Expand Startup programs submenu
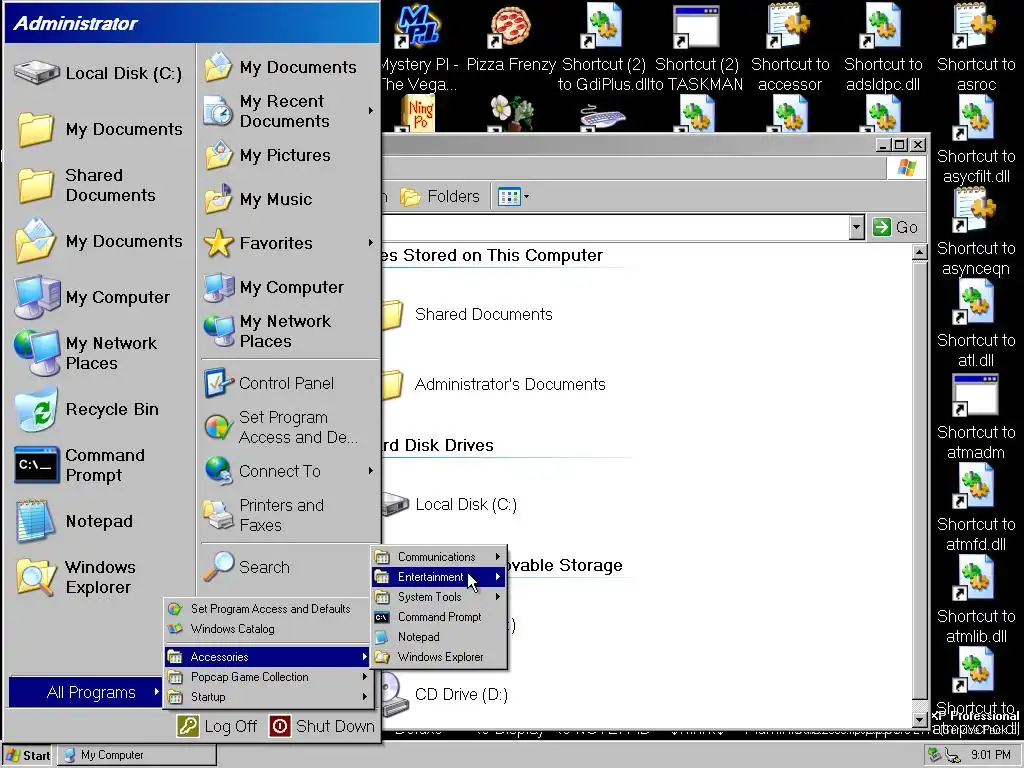This screenshot has height=768, width=1024. point(268,697)
